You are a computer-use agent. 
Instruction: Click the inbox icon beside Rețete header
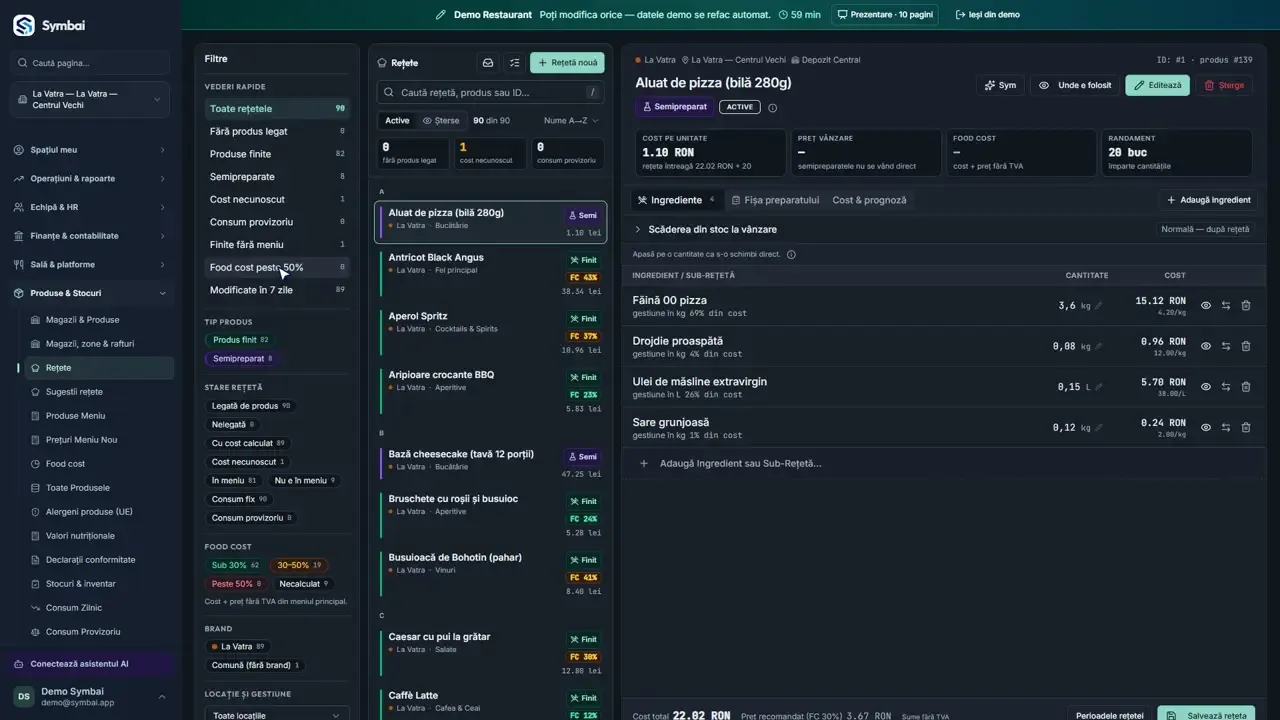[x=488, y=62]
